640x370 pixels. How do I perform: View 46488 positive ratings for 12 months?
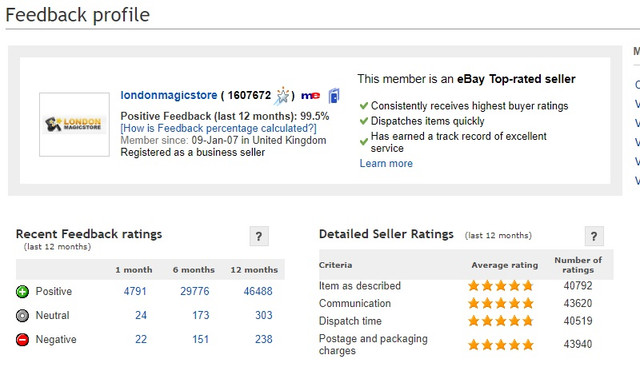coord(258,291)
